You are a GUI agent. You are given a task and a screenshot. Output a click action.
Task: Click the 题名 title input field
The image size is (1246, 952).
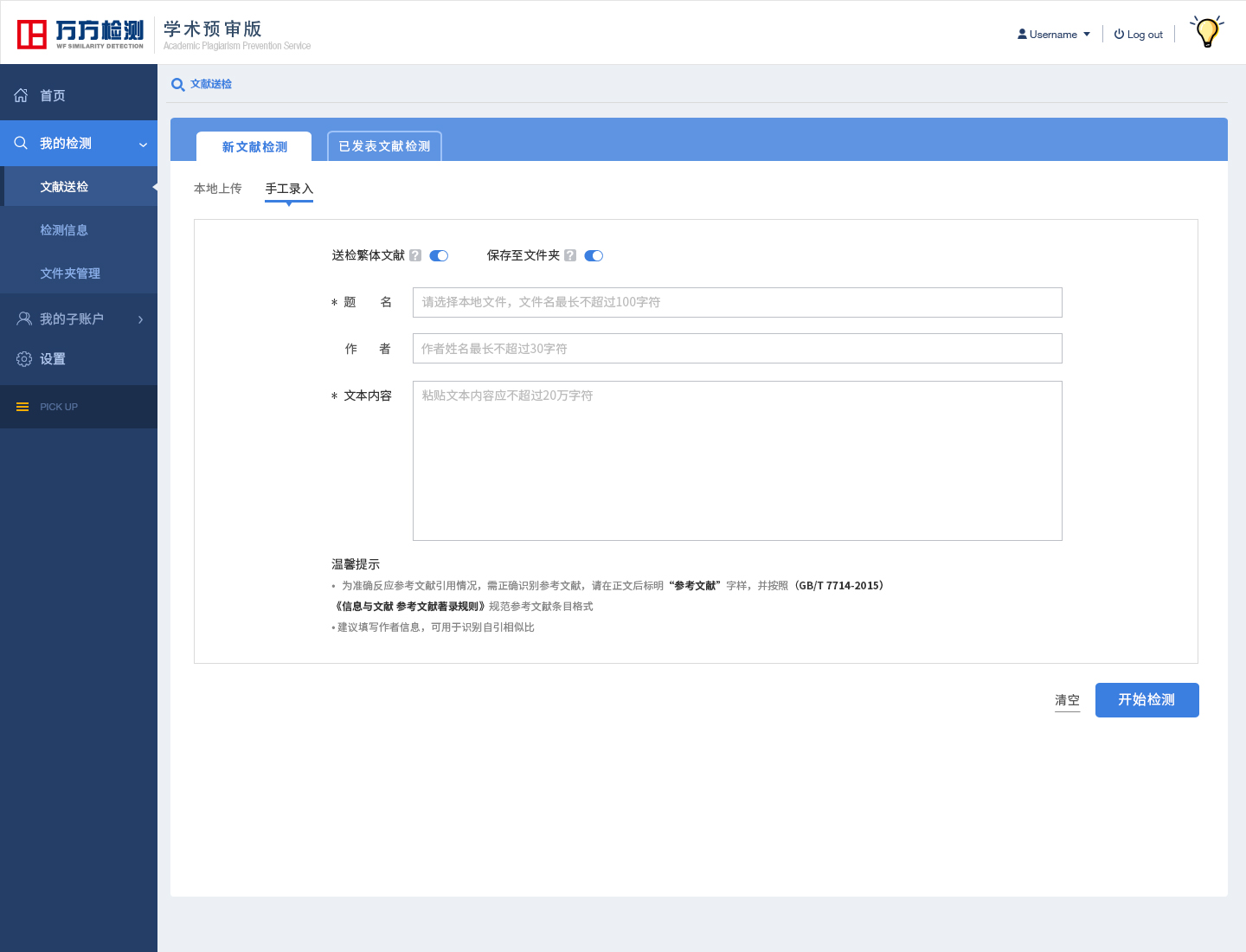(737, 302)
